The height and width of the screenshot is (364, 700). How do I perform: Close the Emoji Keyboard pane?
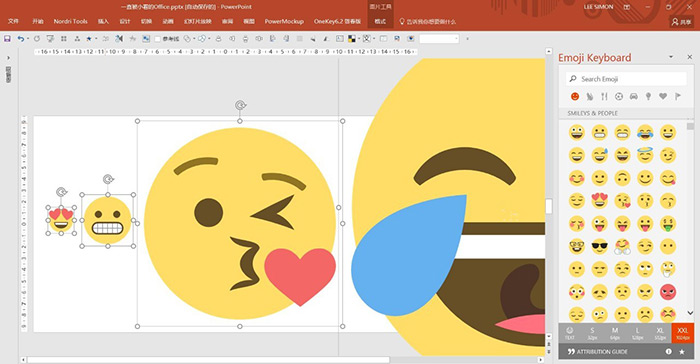(x=689, y=57)
